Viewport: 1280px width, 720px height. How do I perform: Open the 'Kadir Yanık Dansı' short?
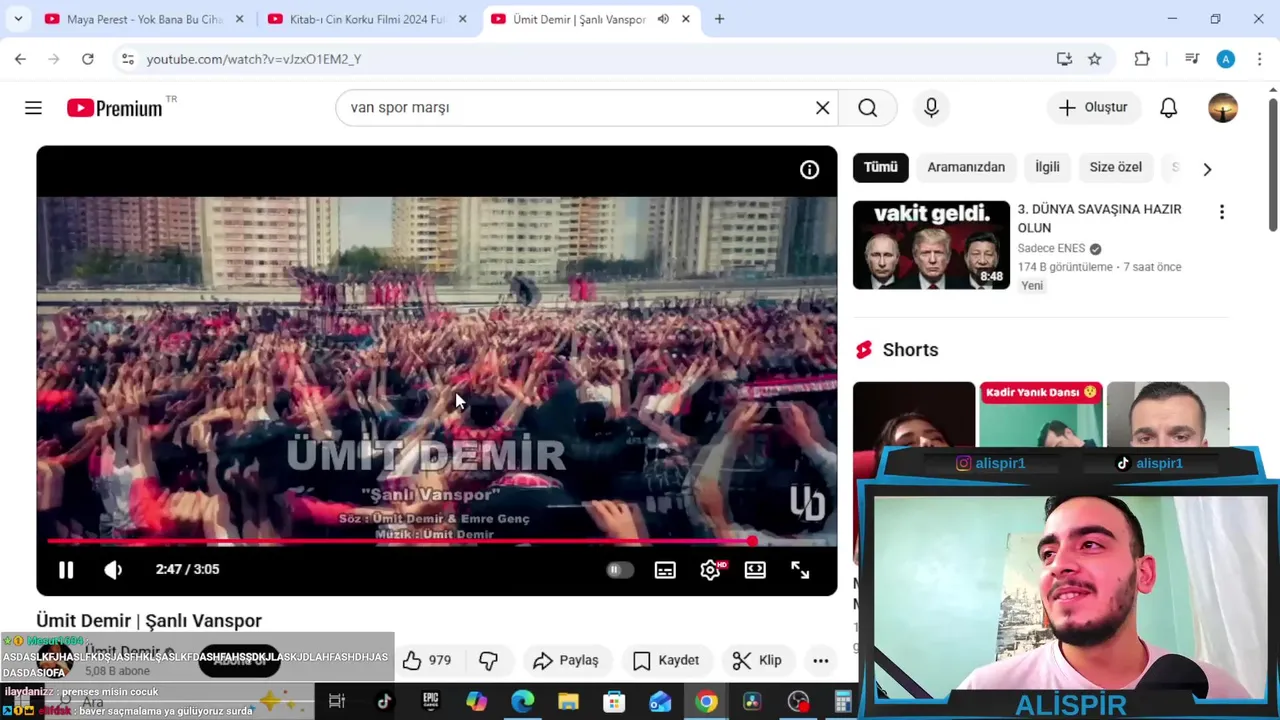click(1040, 414)
